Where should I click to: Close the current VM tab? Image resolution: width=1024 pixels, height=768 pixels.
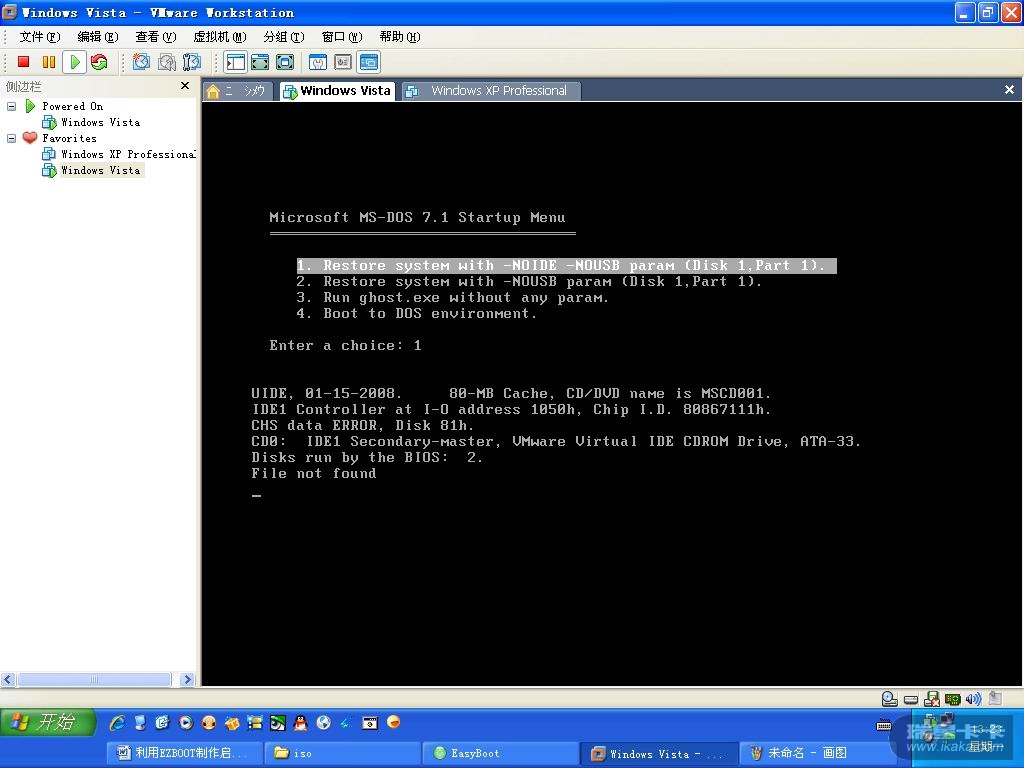point(1009,89)
